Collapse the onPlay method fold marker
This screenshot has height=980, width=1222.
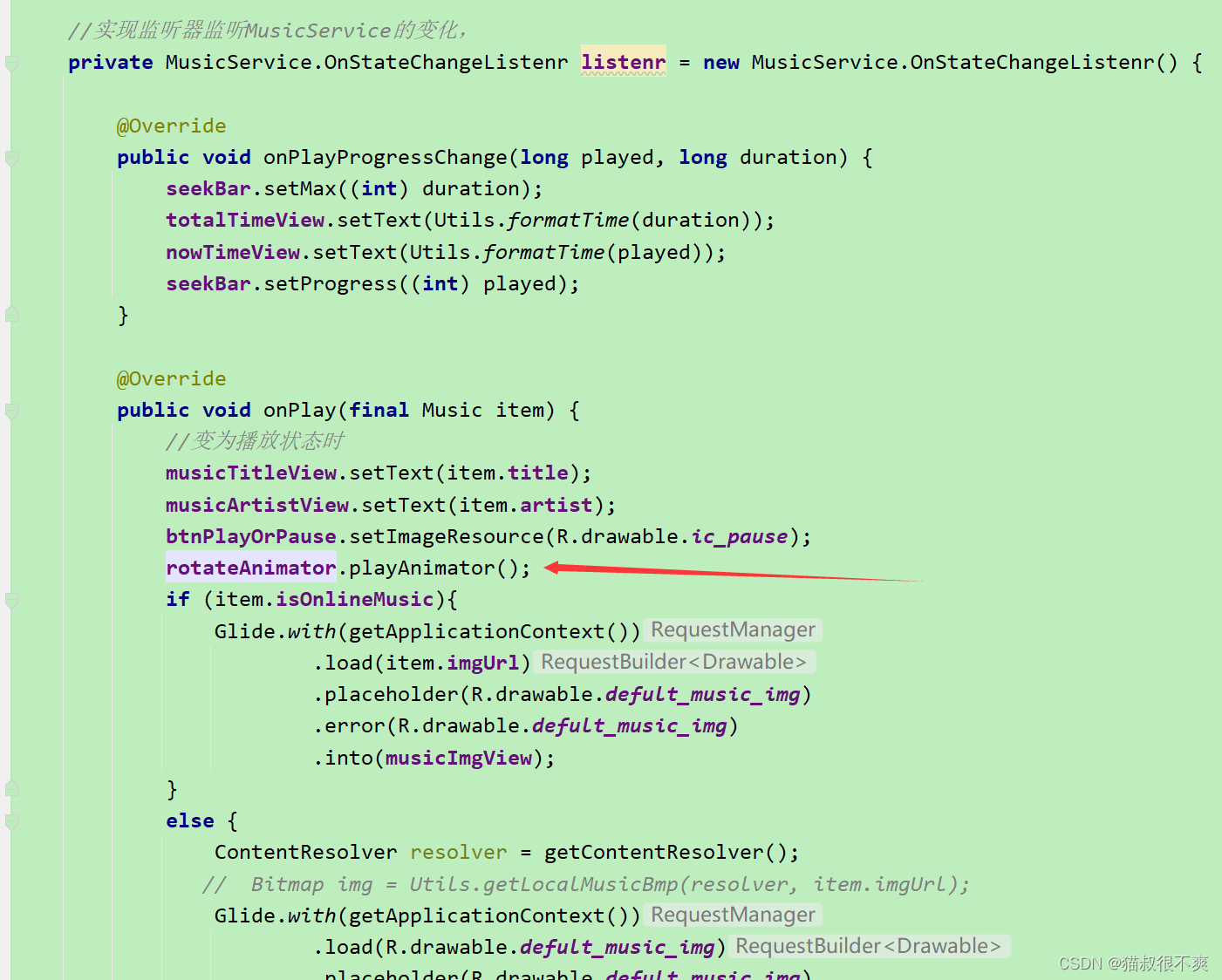12,411
